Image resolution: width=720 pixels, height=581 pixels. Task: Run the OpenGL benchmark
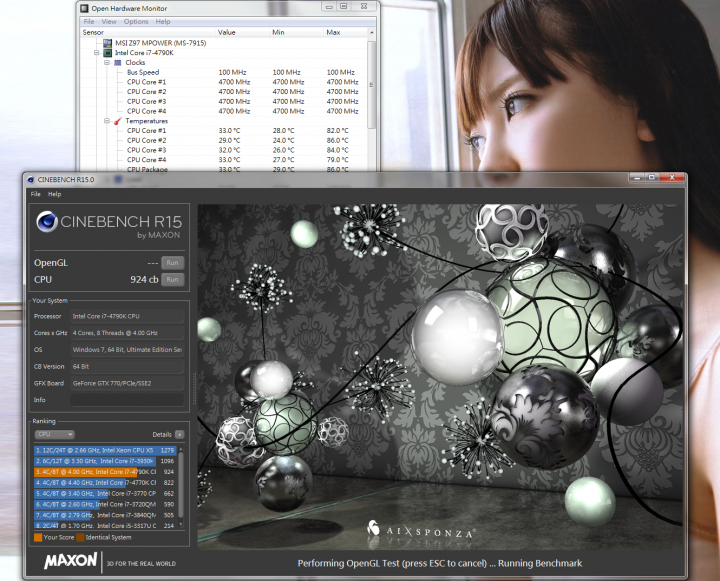(x=173, y=263)
